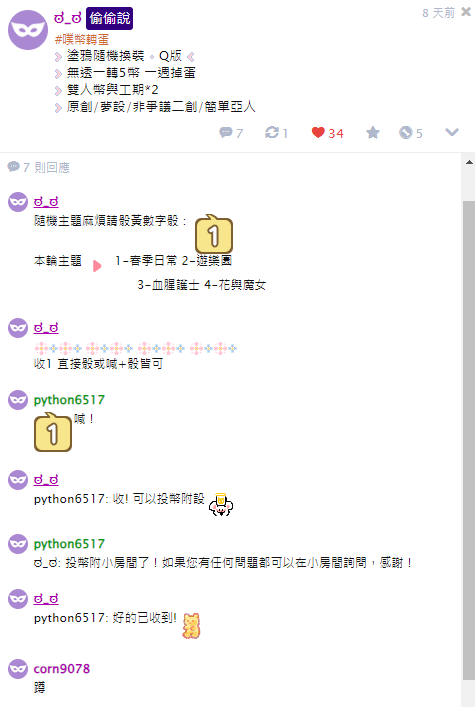Image resolution: width=475 pixels, height=707 pixels.
Task: Expand the chevron options menu on the post
Action: (x=452, y=132)
